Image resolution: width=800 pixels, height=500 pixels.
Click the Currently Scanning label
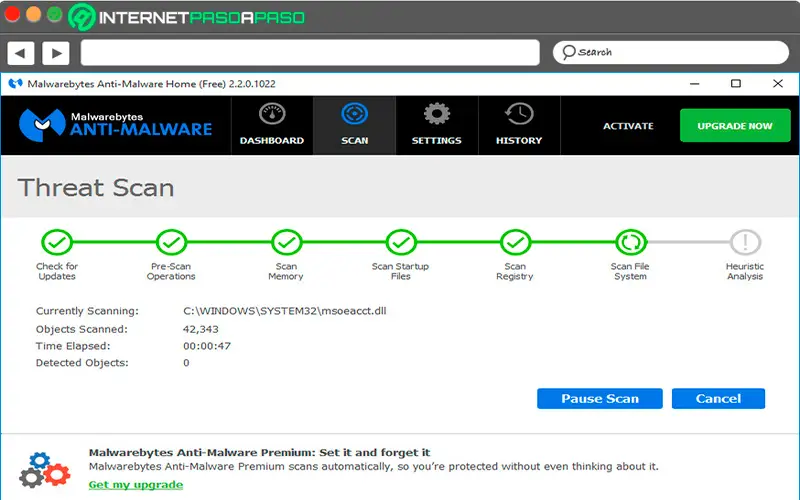coord(87,311)
